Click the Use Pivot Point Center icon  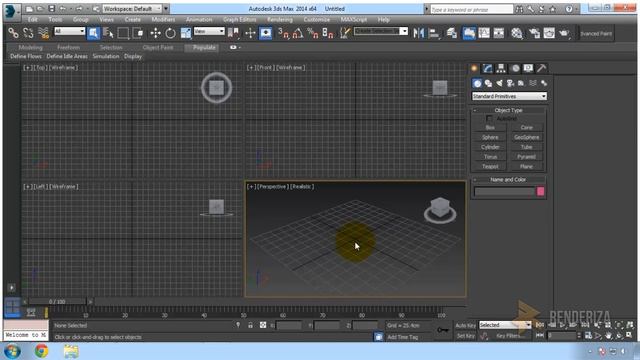[x=233, y=33]
